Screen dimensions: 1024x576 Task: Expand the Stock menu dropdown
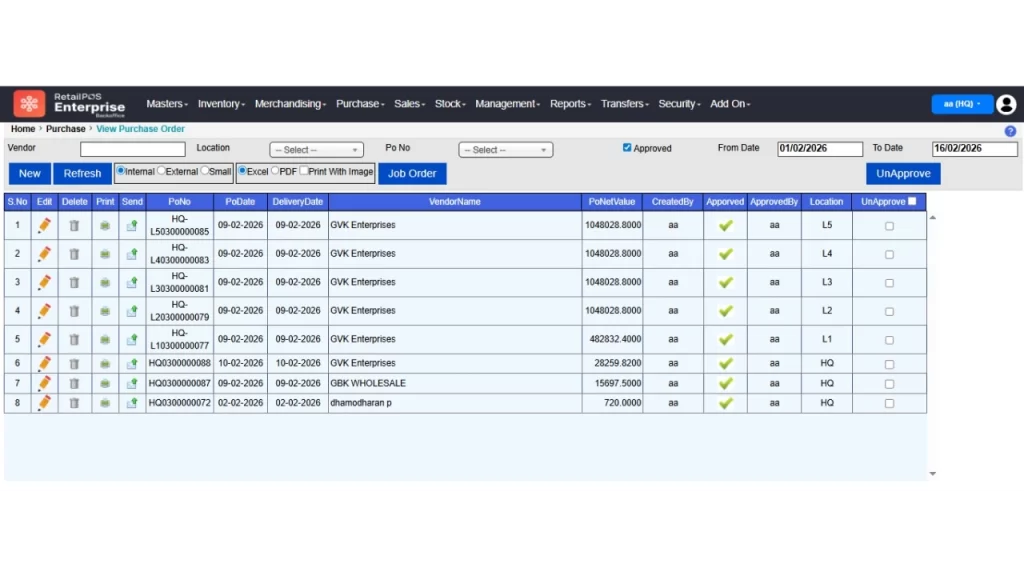coord(451,104)
